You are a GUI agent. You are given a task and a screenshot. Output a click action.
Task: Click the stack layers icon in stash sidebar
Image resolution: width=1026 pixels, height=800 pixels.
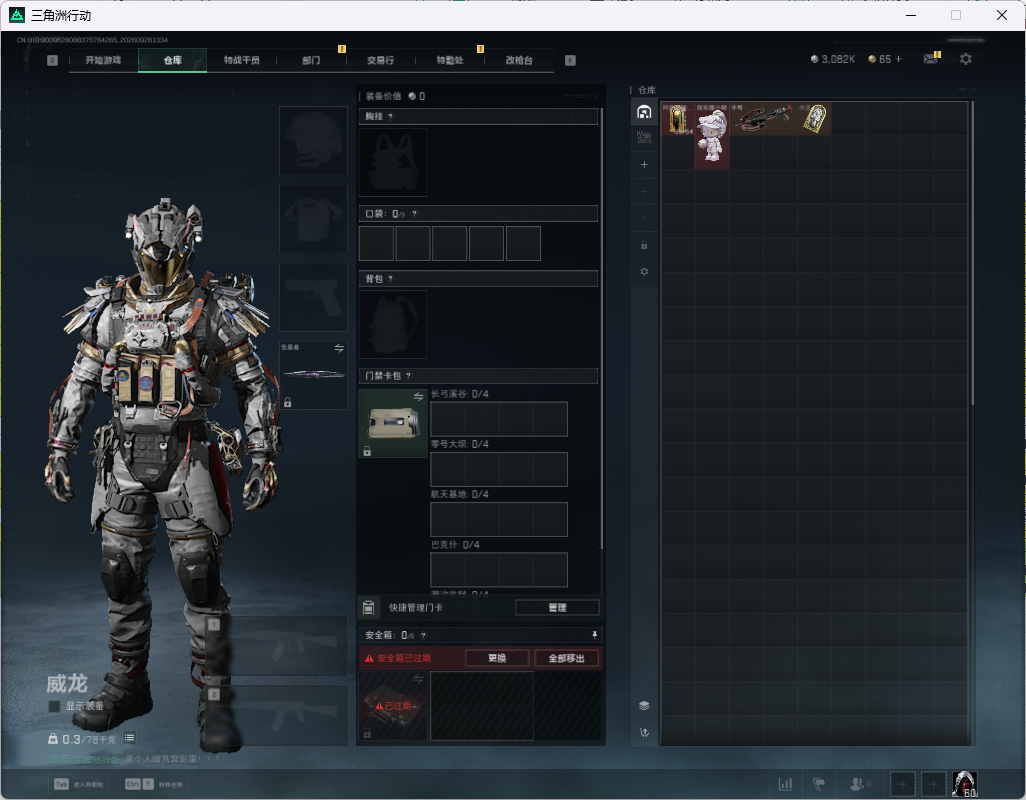click(644, 705)
